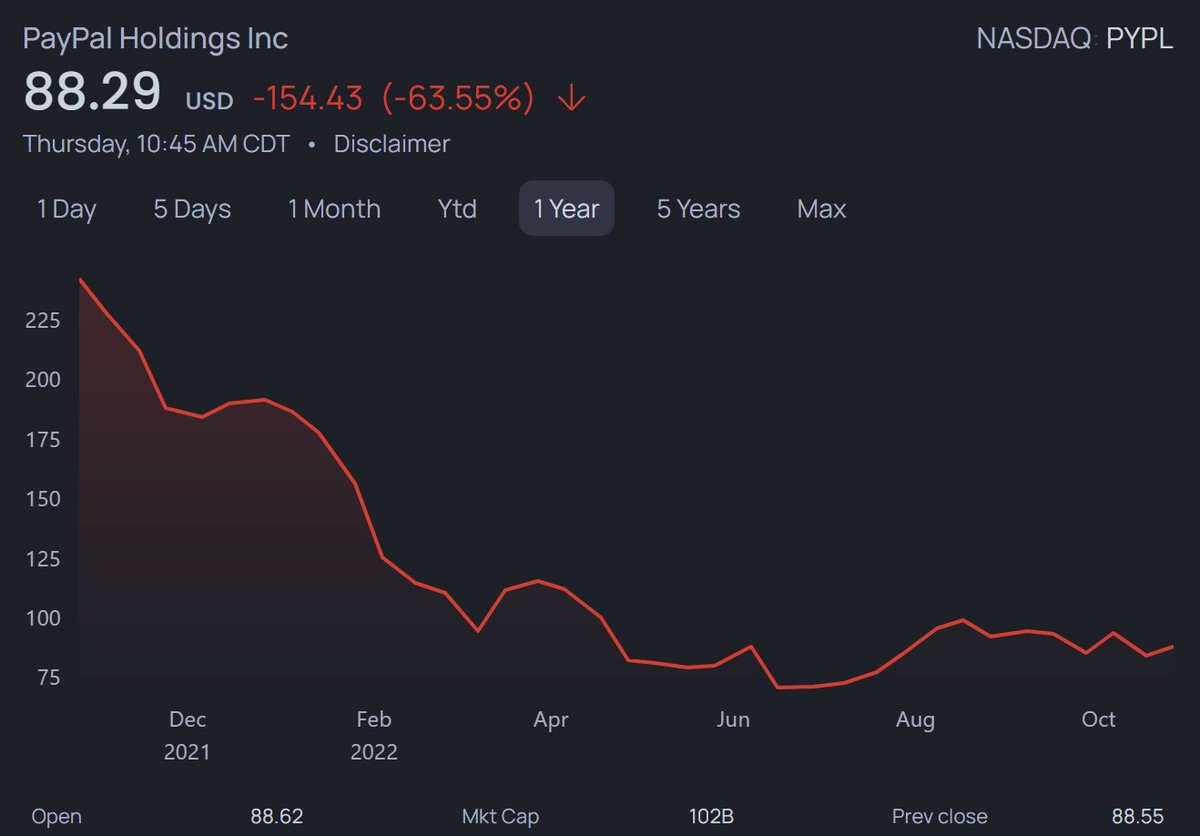Click the chart line's rightmost end point
Image resolution: width=1200 pixels, height=836 pixels.
click(1172, 647)
